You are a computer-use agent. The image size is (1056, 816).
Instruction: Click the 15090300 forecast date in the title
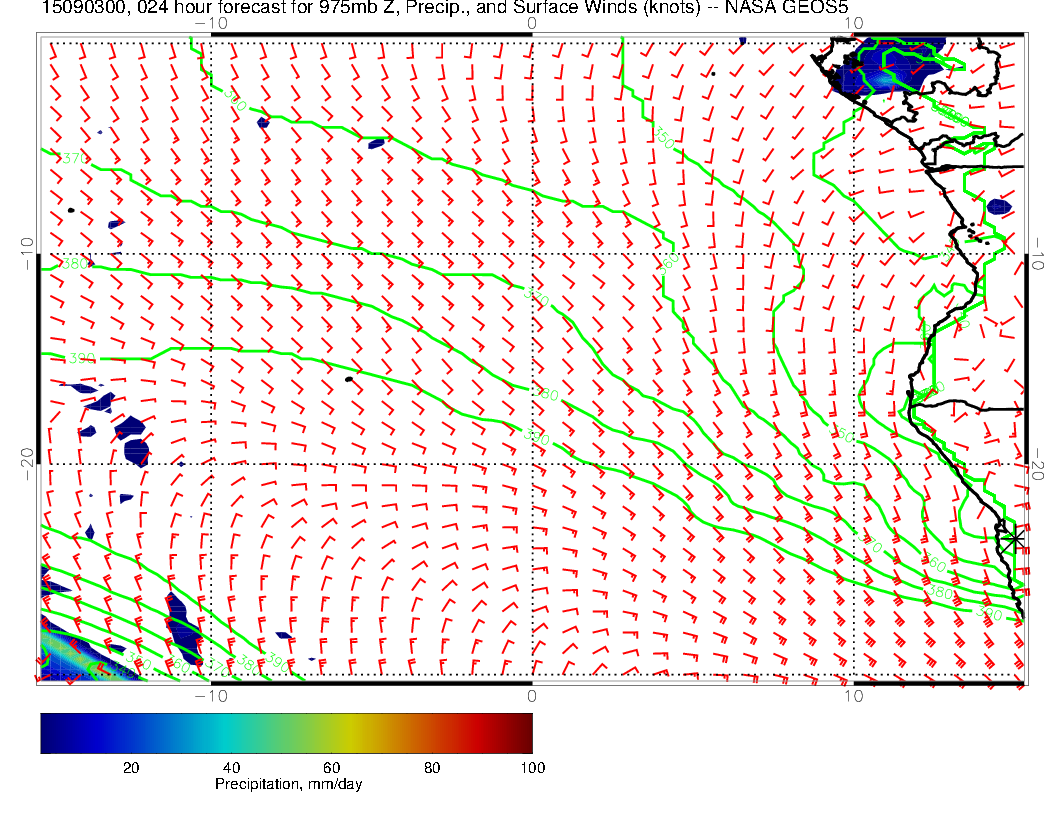click(73, 7)
